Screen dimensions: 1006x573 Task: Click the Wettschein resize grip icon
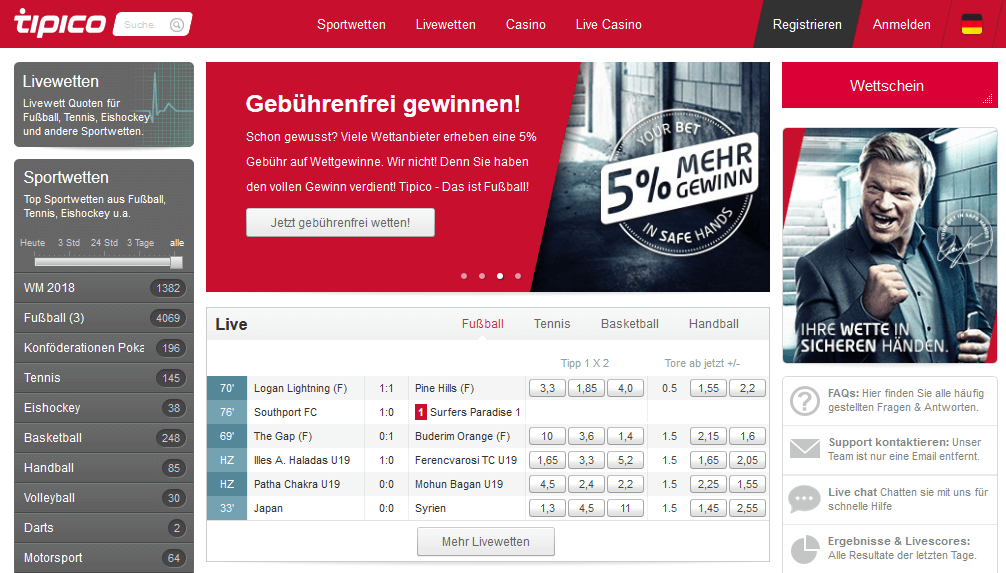click(987, 98)
